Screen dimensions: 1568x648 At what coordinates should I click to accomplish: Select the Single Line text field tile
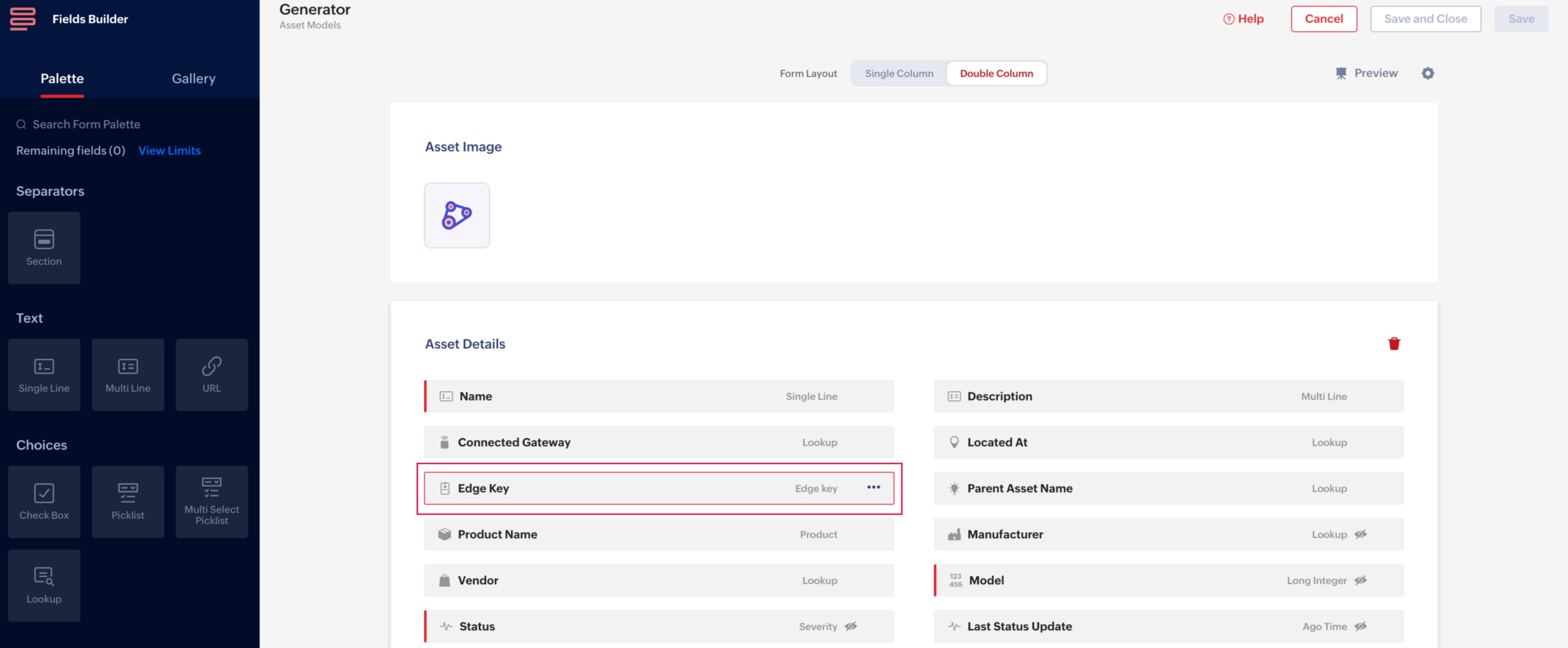click(x=44, y=374)
